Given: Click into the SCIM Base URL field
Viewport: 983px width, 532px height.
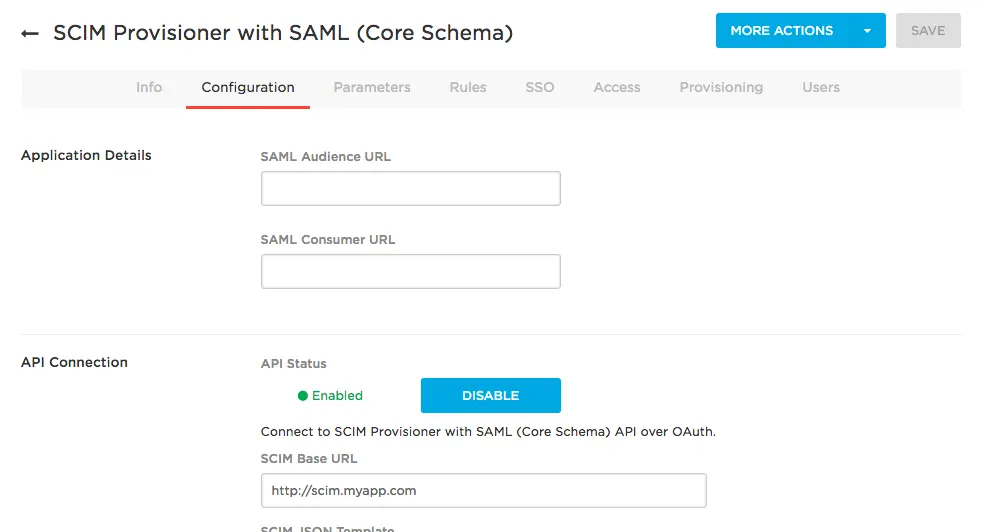Looking at the screenshot, I should coord(483,491).
